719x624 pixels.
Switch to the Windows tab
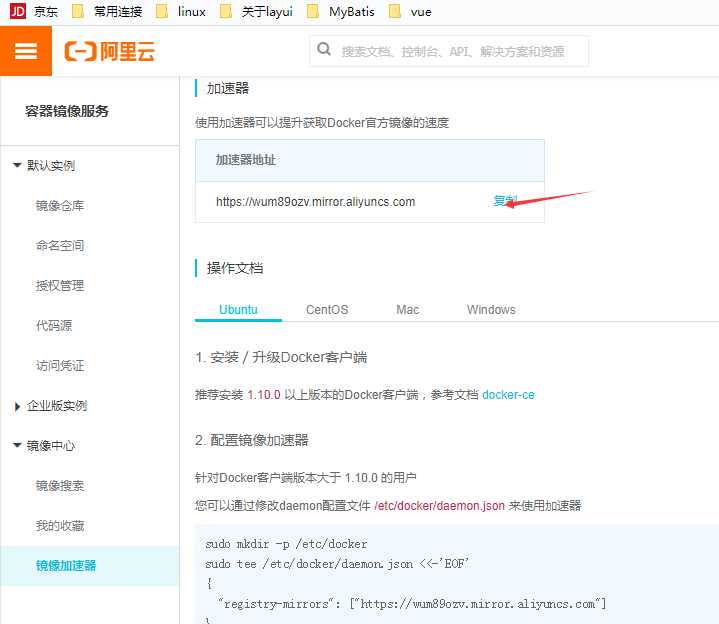pos(491,309)
